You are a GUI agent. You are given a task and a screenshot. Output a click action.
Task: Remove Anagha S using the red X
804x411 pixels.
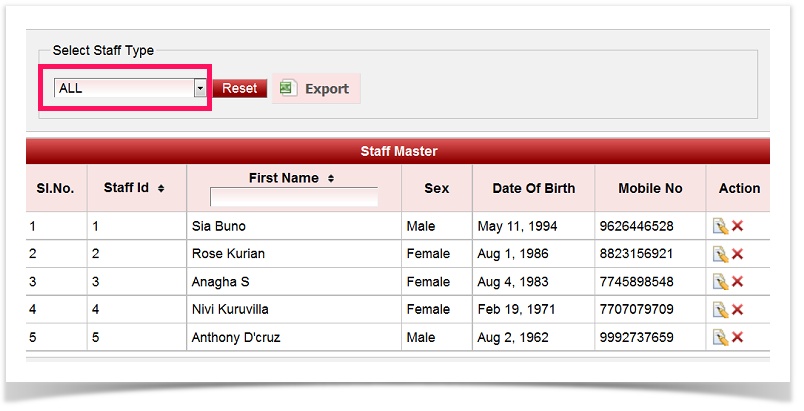tap(737, 282)
